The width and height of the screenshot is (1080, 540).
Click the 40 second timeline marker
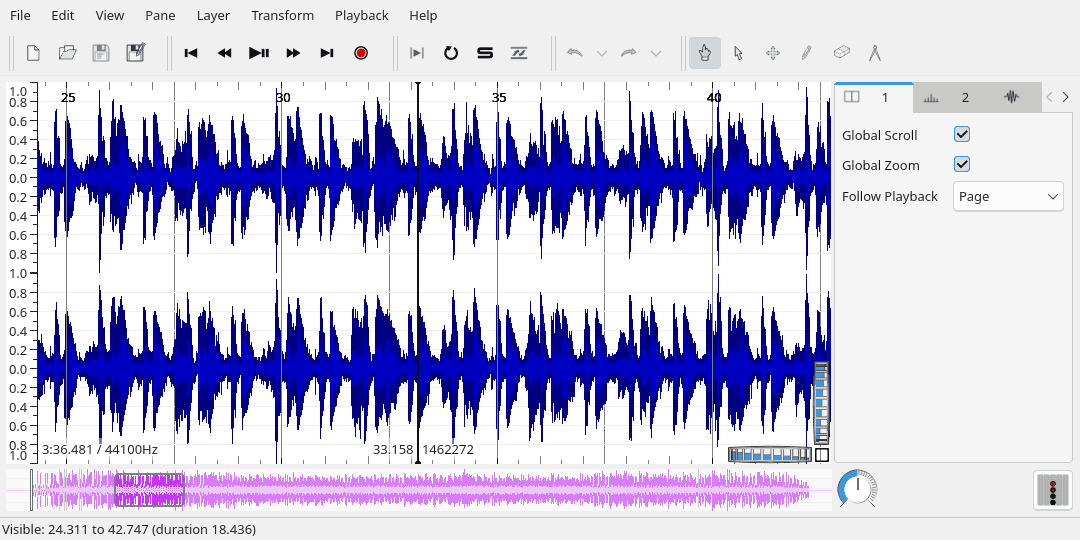tap(714, 98)
